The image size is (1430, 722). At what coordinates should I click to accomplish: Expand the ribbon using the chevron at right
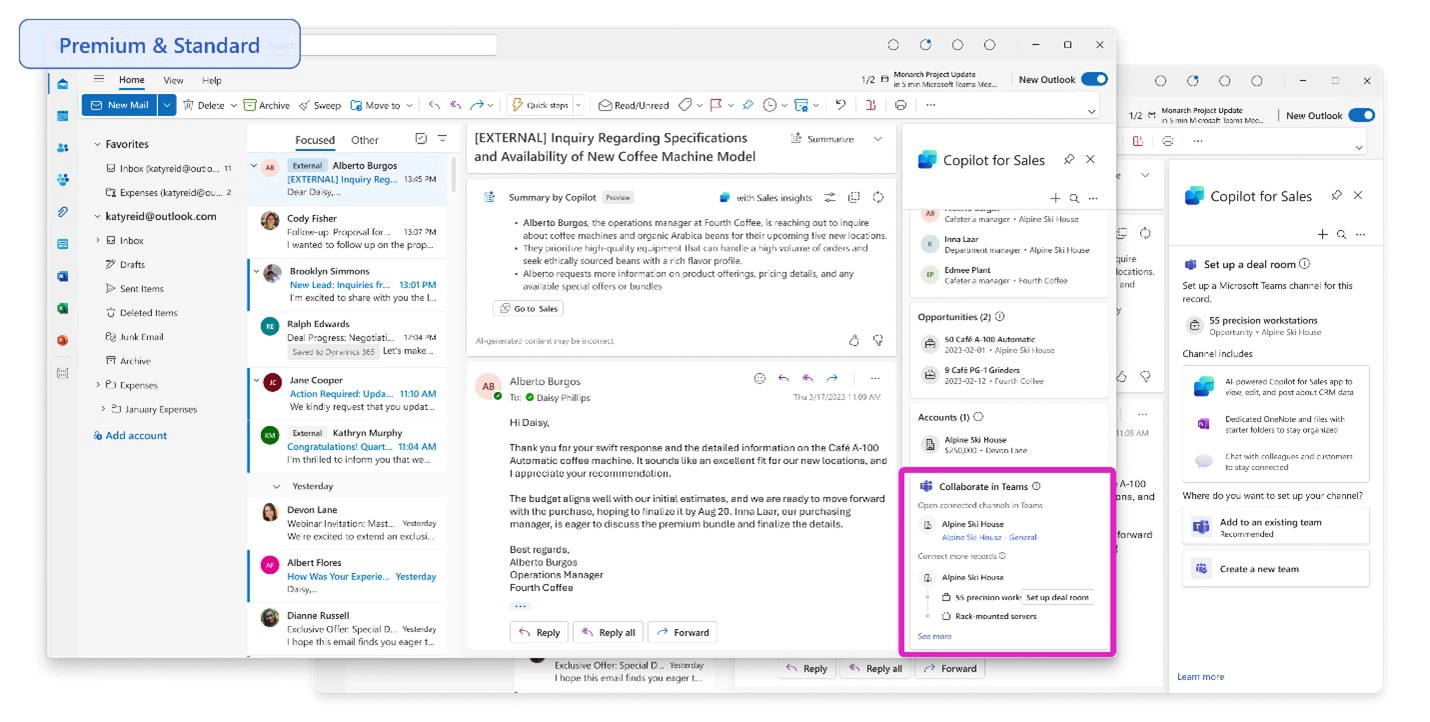coord(1092,111)
